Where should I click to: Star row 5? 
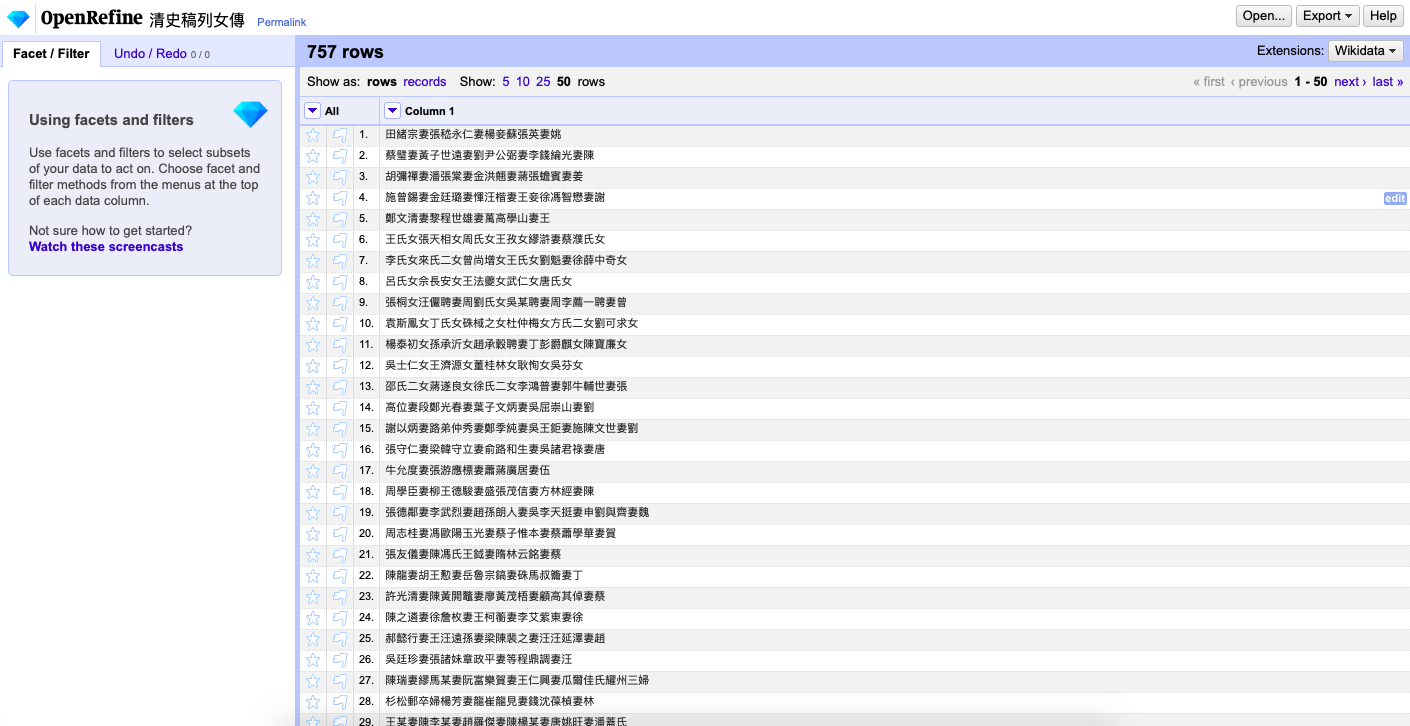313,218
